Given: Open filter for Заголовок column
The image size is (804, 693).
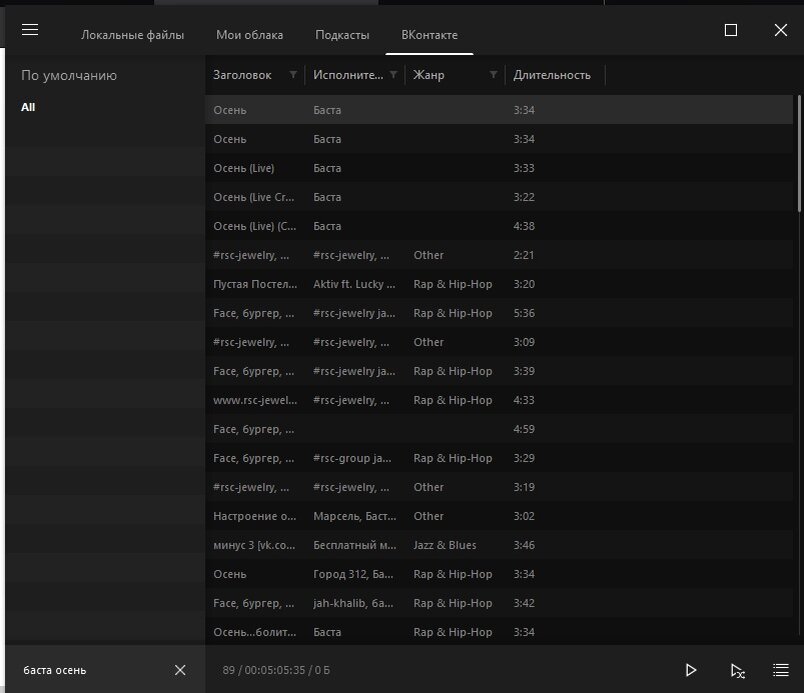Looking at the screenshot, I should tap(293, 75).
